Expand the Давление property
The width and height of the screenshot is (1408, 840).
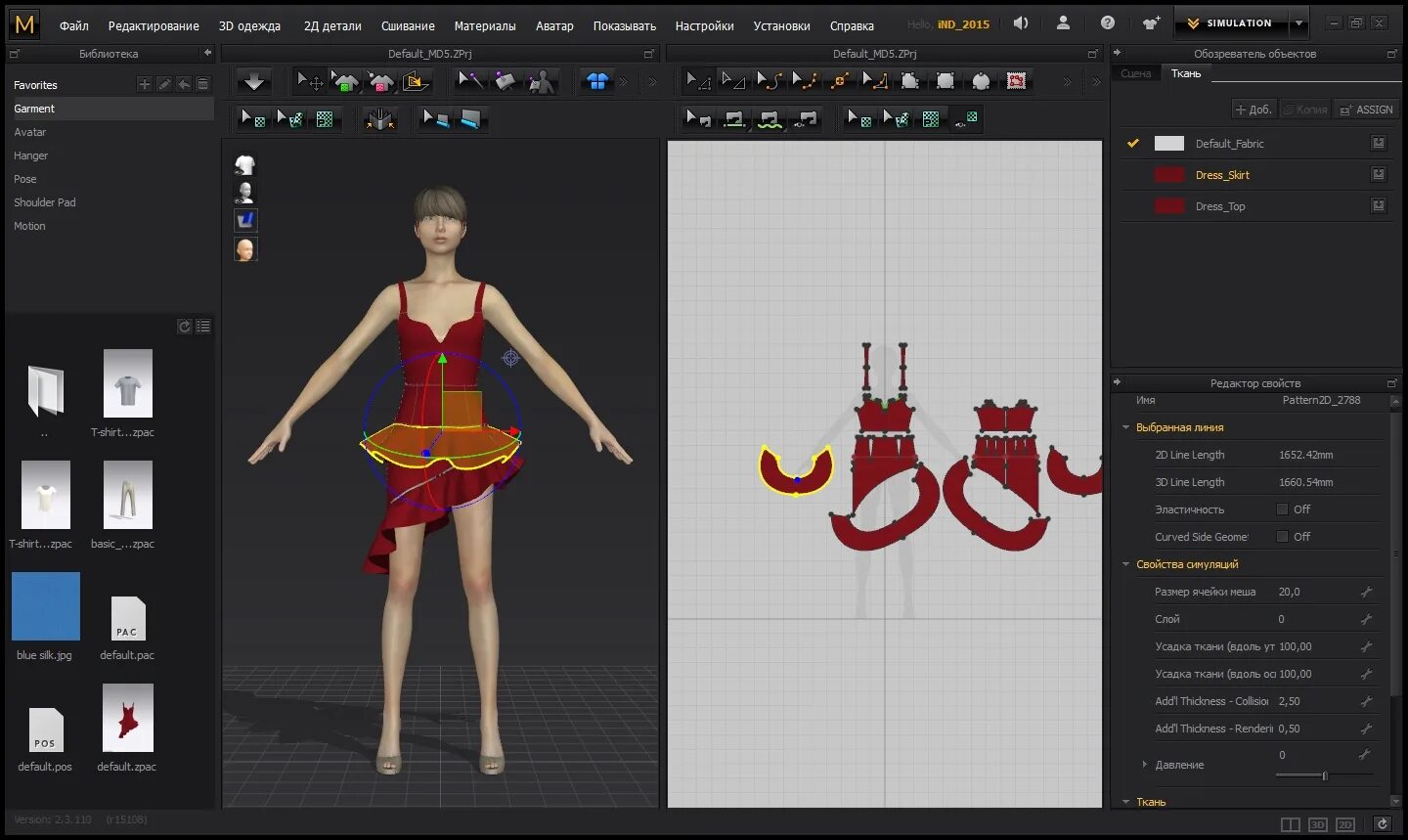pos(1145,765)
